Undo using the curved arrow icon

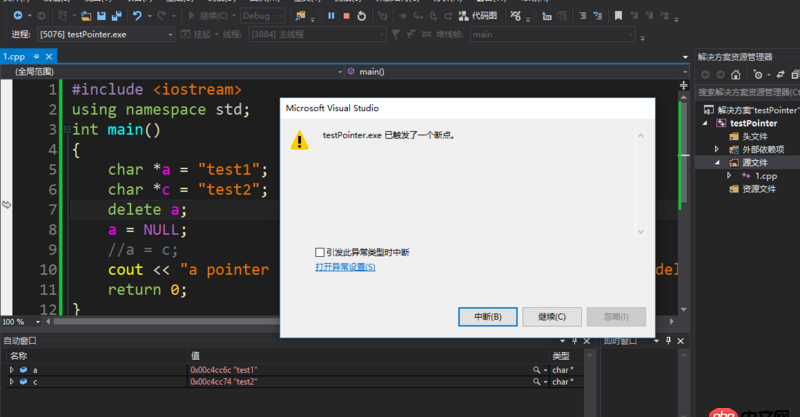[x=137, y=16]
